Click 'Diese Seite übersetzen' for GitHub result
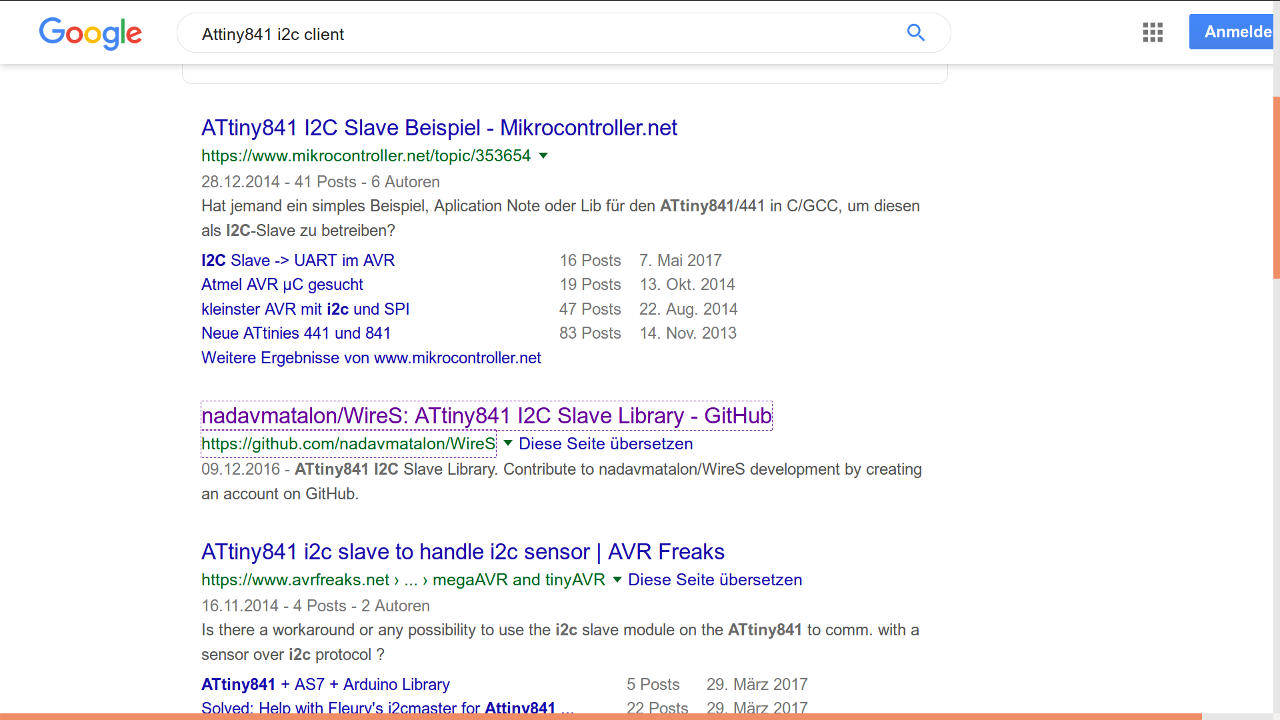 pyautogui.click(x=606, y=444)
